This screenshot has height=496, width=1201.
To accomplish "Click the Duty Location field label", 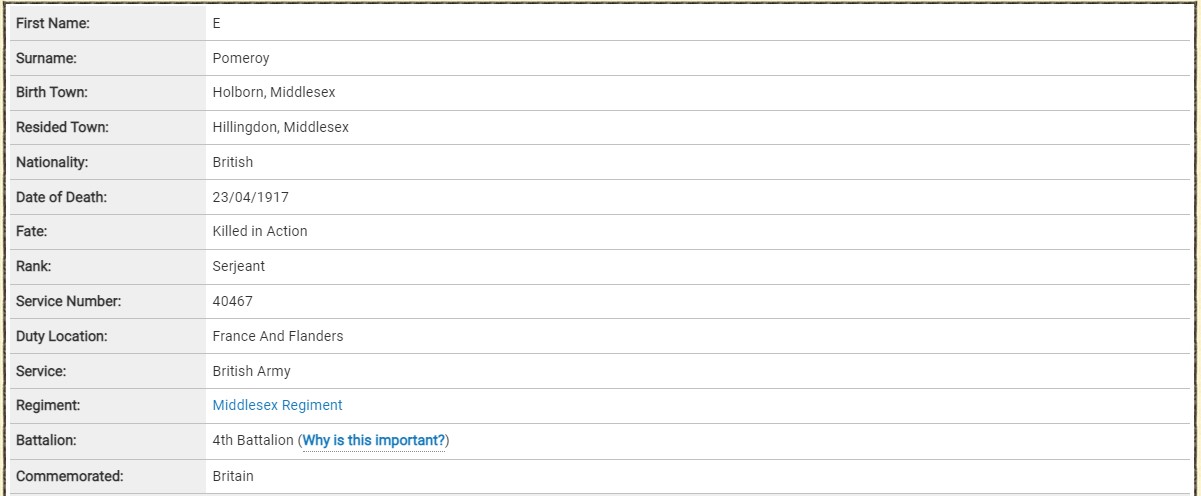I will tap(62, 336).
